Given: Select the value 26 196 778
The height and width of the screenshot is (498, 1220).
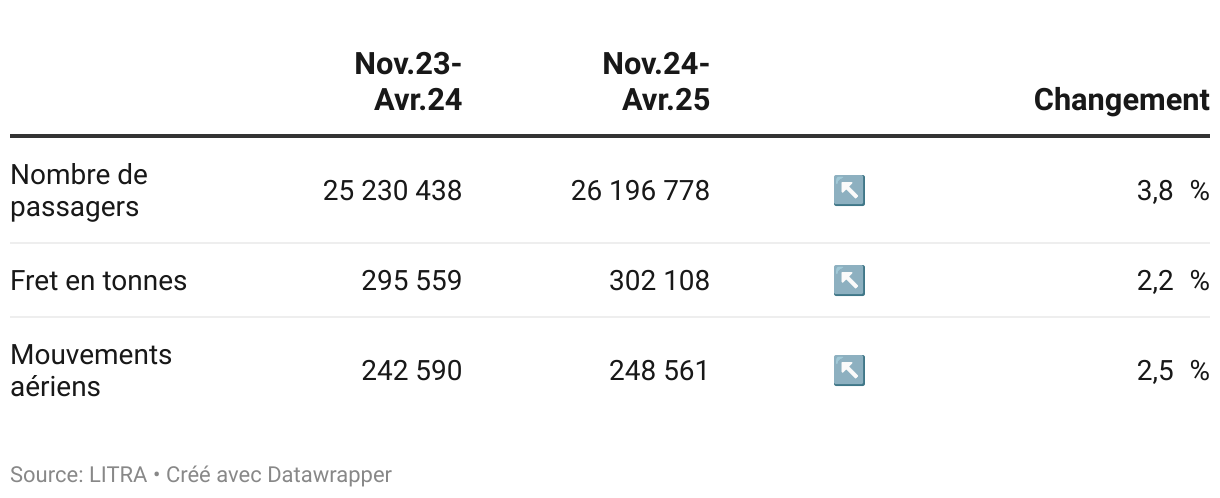Looking at the screenshot, I should [x=640, y=190].
